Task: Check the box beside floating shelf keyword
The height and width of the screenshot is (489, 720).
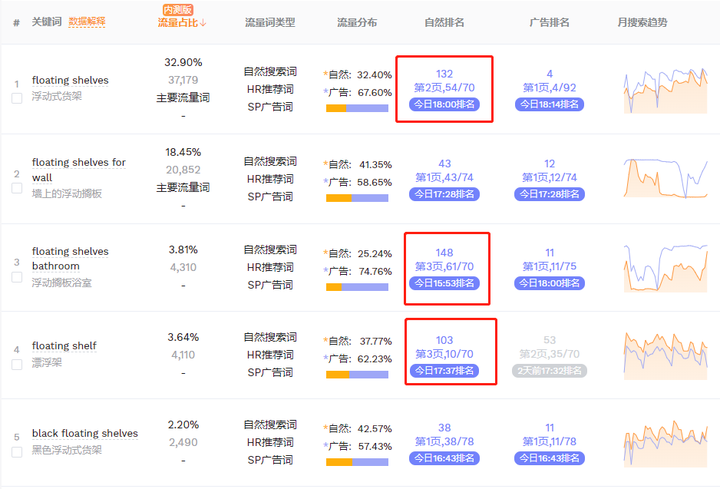Action: (x=16, y=364)
